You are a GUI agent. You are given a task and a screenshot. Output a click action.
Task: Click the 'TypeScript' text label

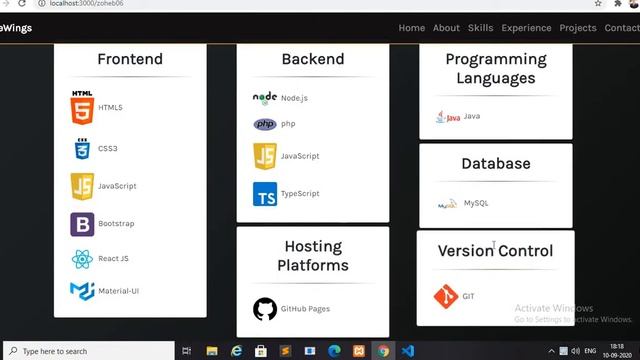[x=300, y=194]
